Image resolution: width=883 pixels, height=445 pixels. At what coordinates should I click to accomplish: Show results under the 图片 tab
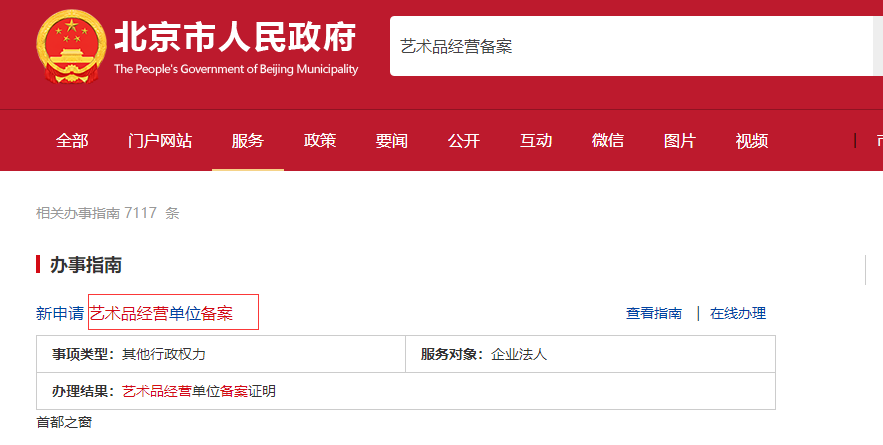point(680,141)
